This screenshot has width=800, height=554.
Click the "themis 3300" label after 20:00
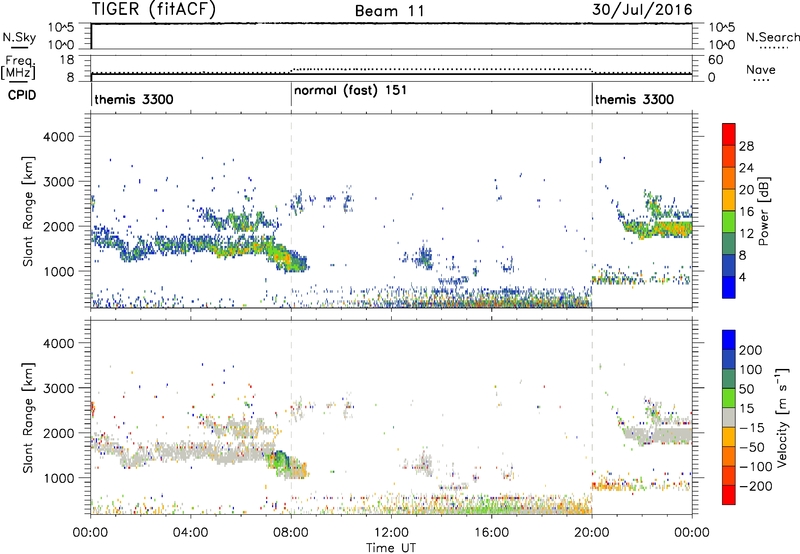pos(634,99)
